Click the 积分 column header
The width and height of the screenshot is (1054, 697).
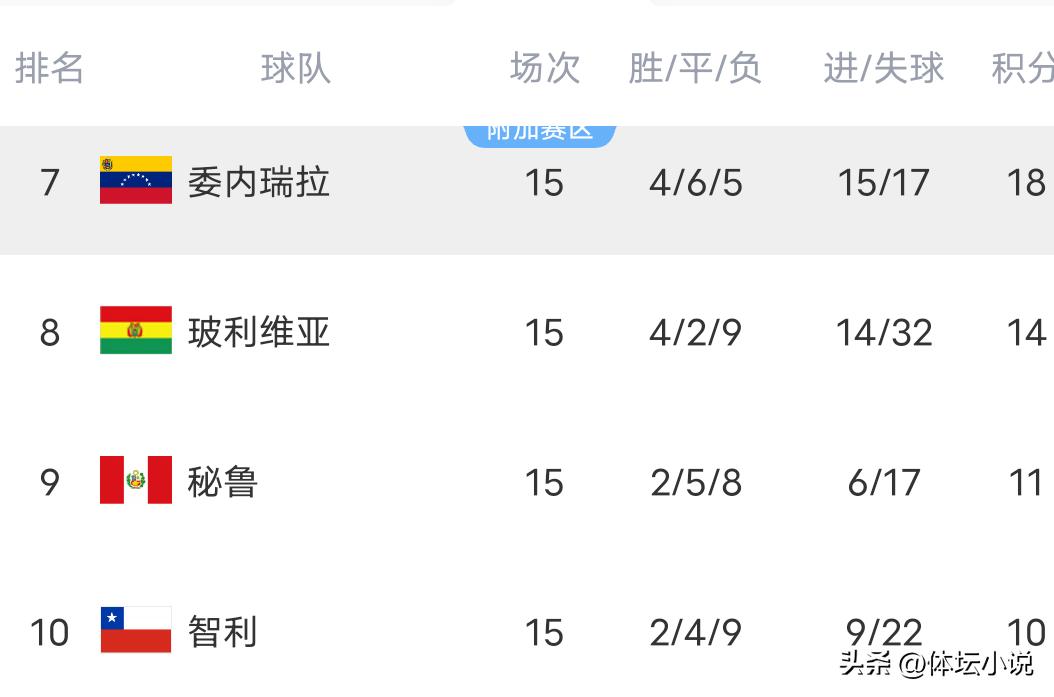pos(1022,68)
